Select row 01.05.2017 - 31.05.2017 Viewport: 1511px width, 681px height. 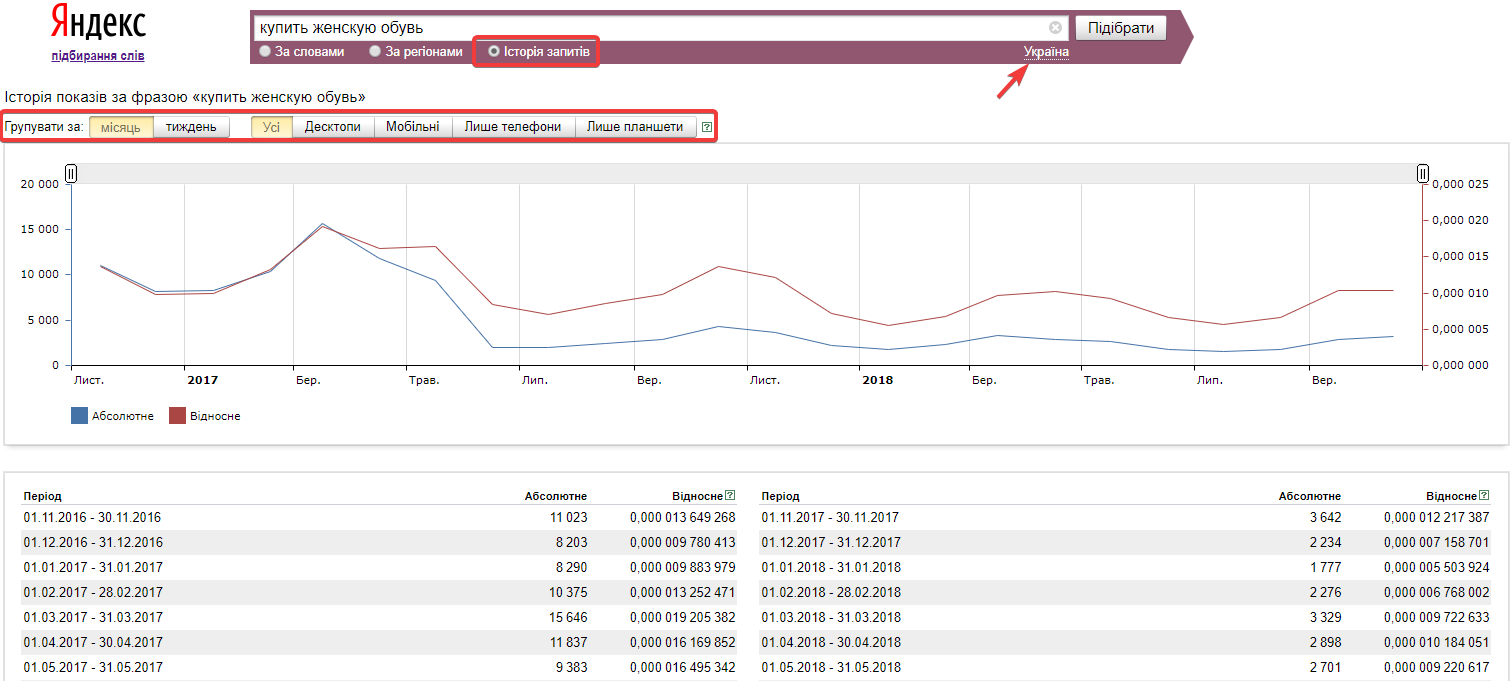[379, 667]
